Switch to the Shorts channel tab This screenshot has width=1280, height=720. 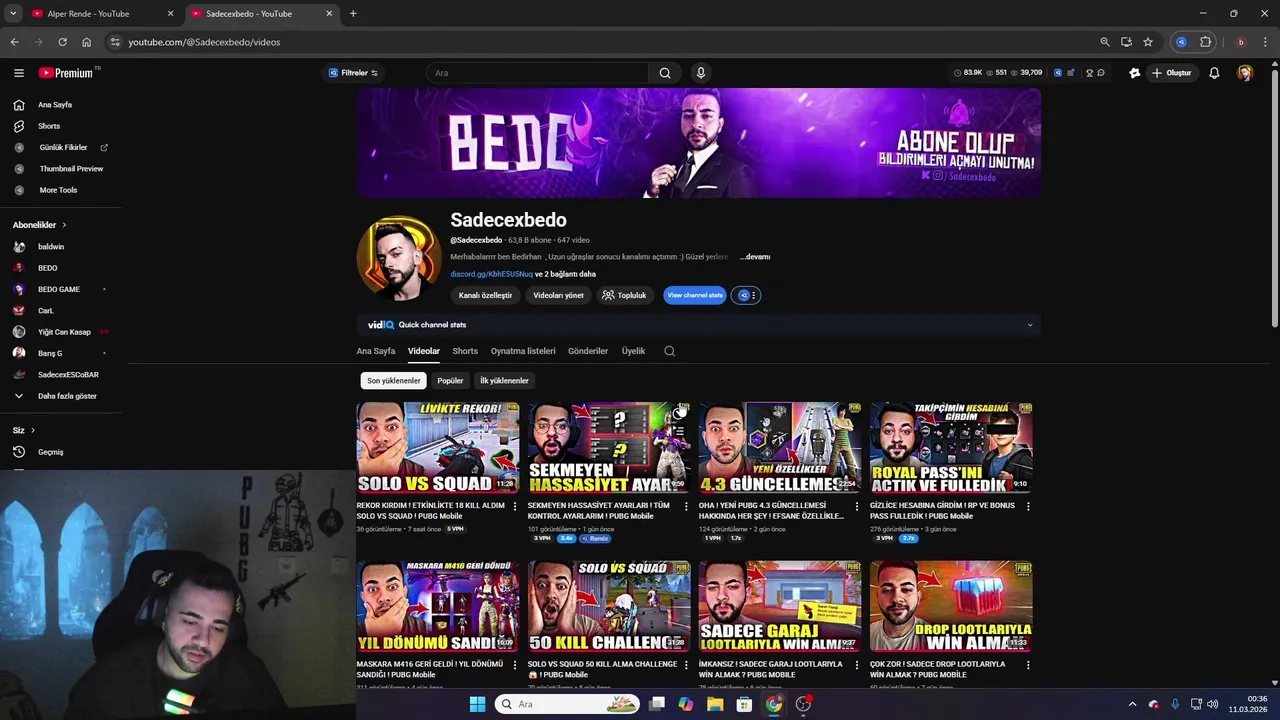tap(465, 351)
